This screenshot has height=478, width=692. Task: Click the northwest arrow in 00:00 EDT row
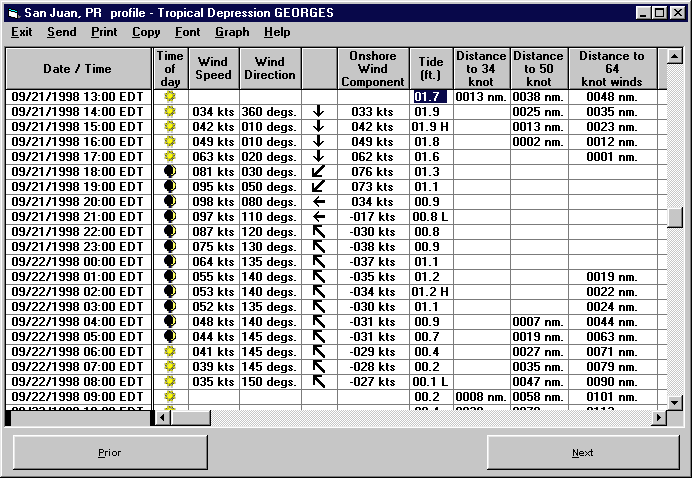[x=319, y=262]
